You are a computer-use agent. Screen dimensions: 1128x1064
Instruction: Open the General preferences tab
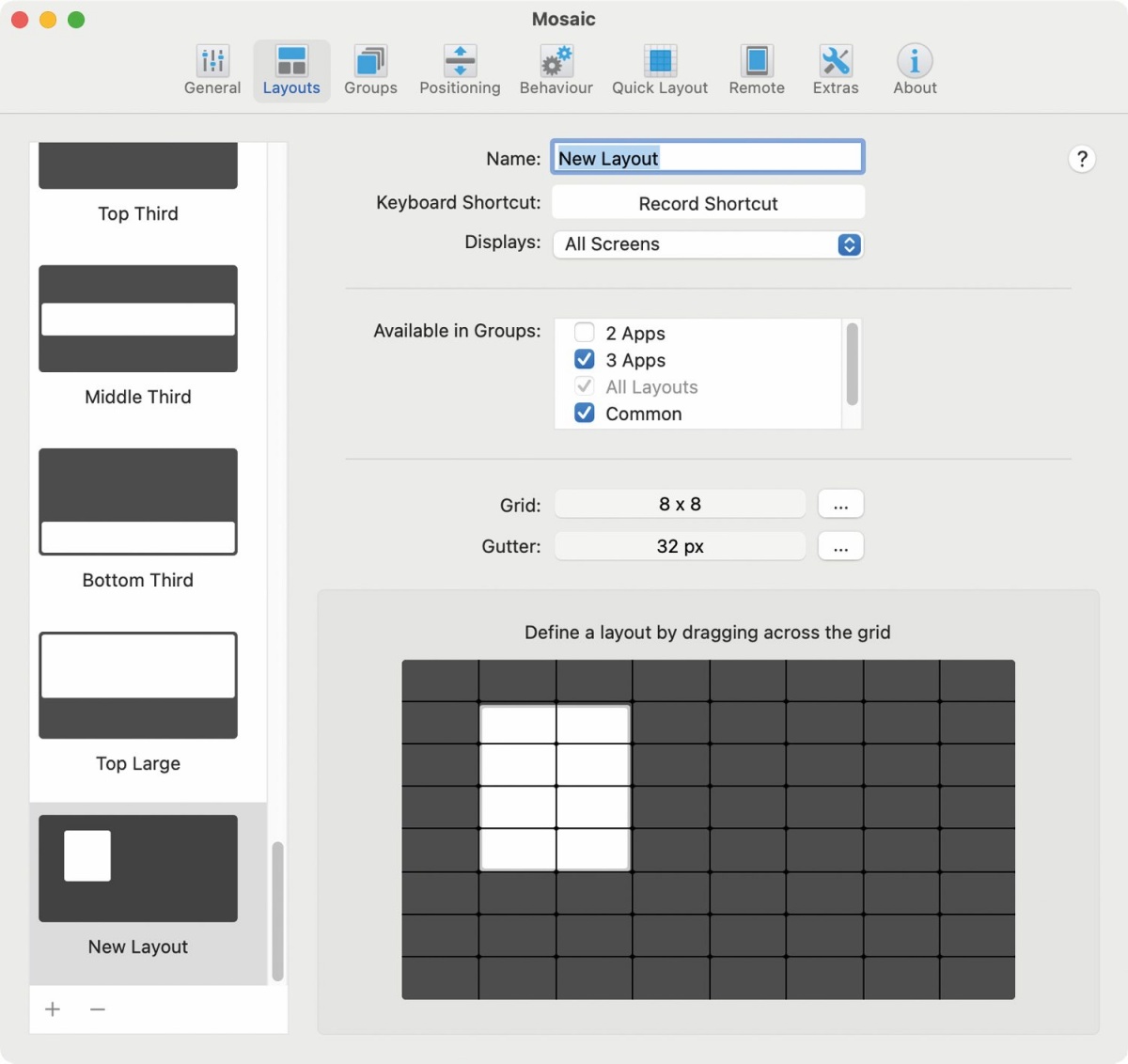tap(212, 70)
